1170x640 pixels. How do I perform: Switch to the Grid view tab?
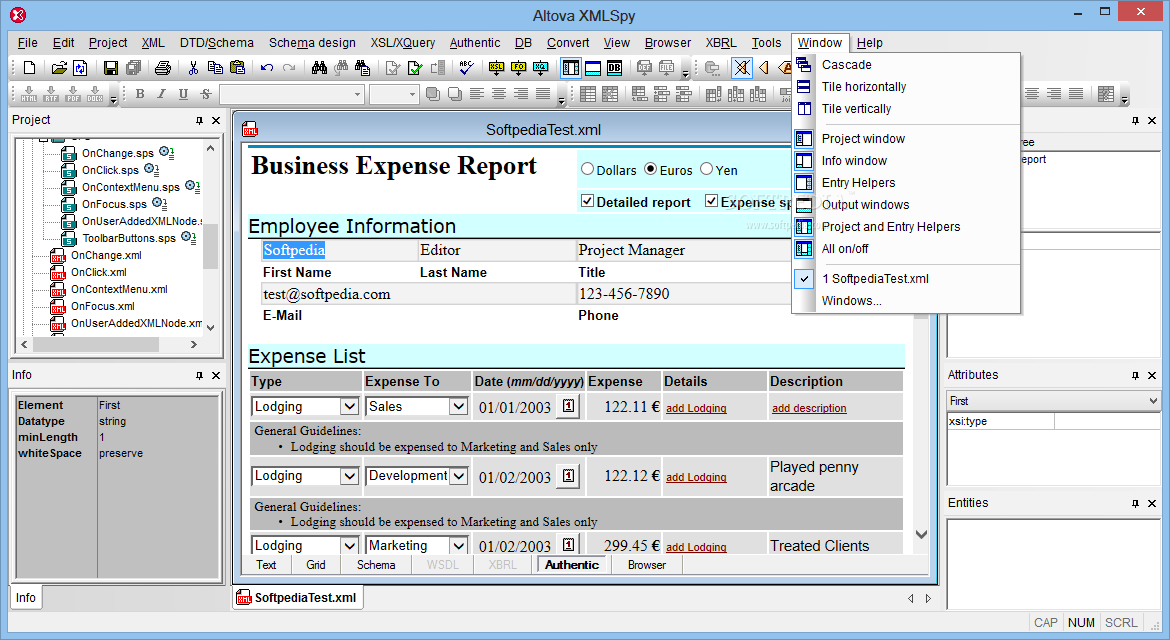(316, 565)
